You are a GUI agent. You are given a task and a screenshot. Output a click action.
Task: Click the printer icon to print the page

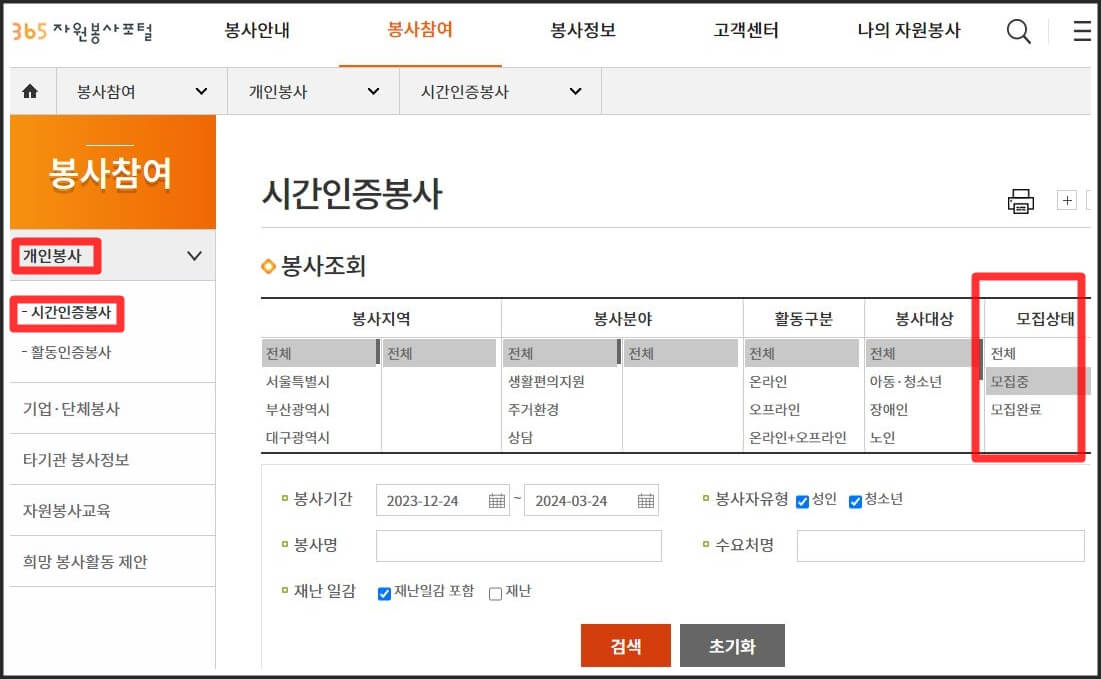1021,200
